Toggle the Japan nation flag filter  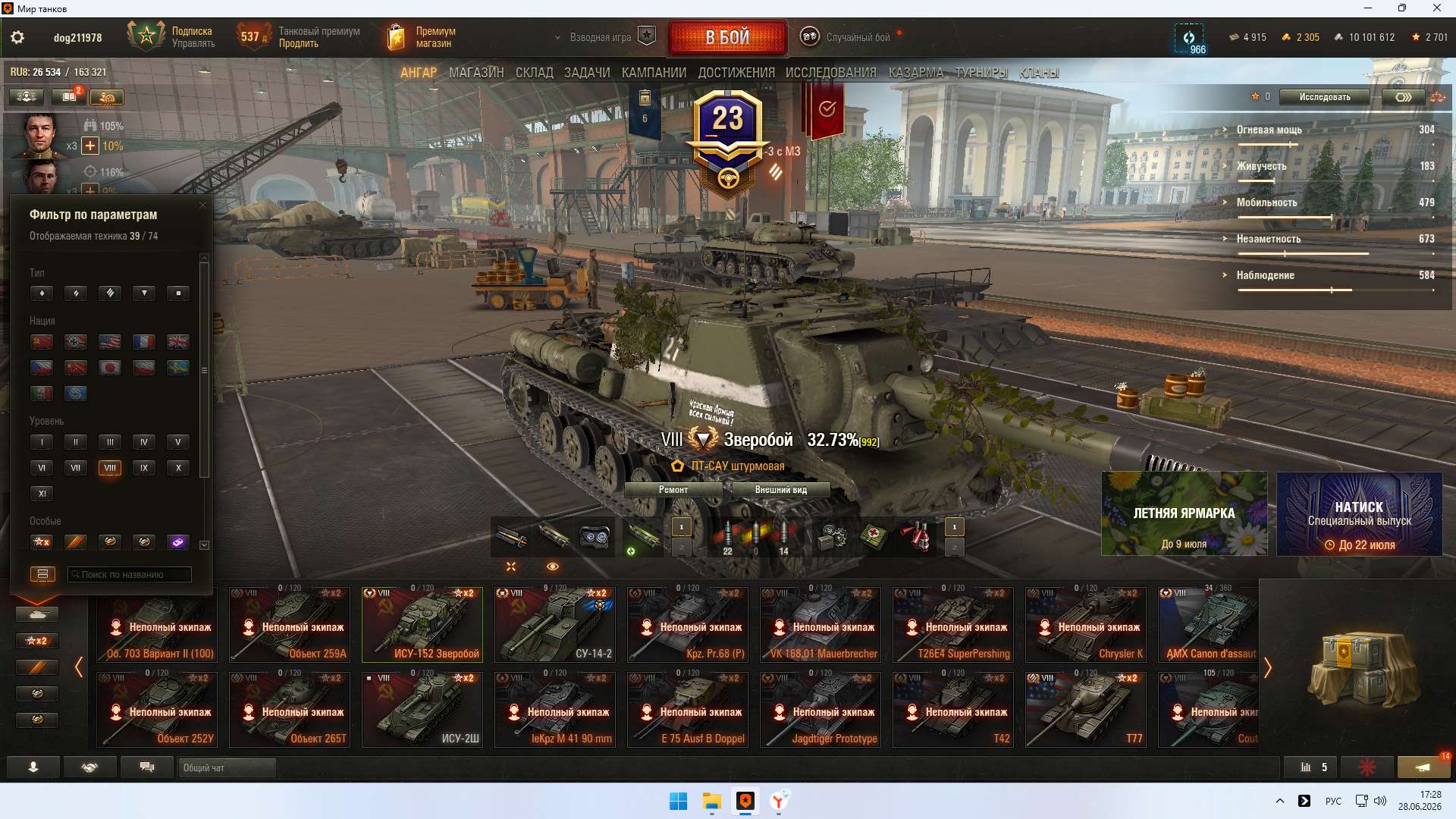pyautogui.click(x=110, y=368)
